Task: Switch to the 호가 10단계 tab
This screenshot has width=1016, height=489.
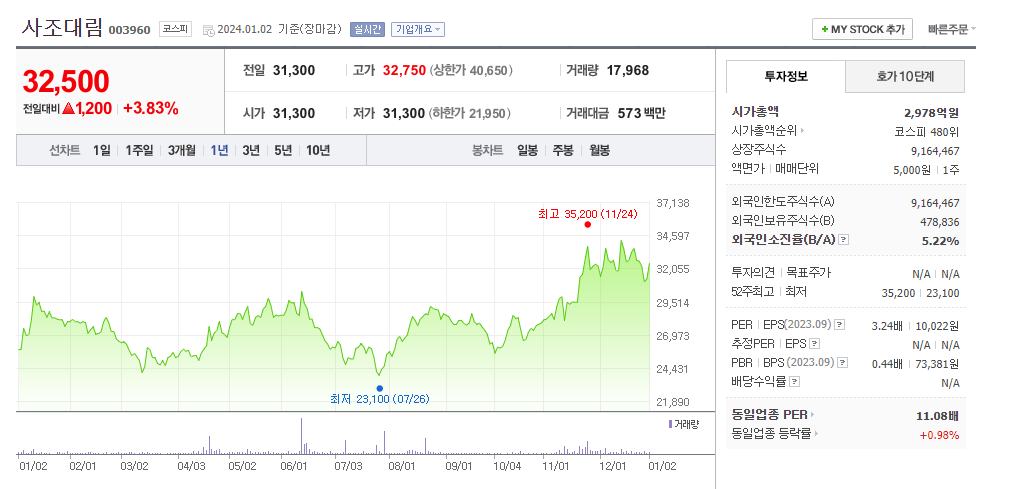Action: (x=905, y=76)
